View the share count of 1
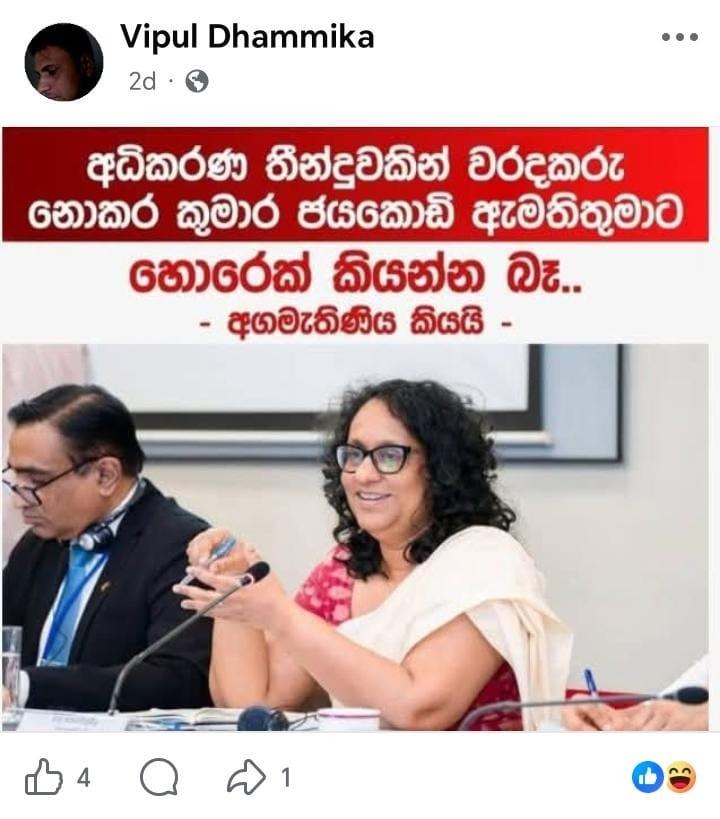This screenshot has width=720, height=819. (x=285, y=778)
